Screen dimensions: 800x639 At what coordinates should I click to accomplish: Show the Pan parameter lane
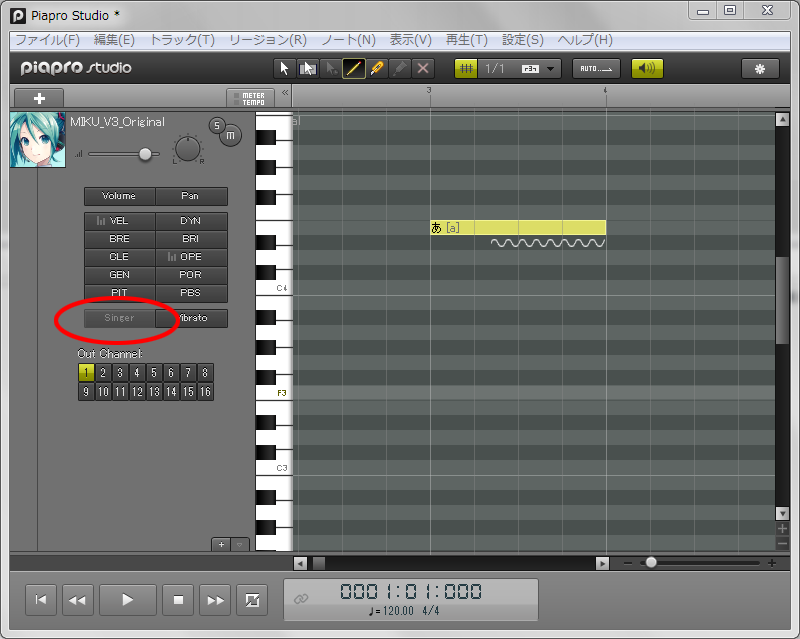(191, 196)
